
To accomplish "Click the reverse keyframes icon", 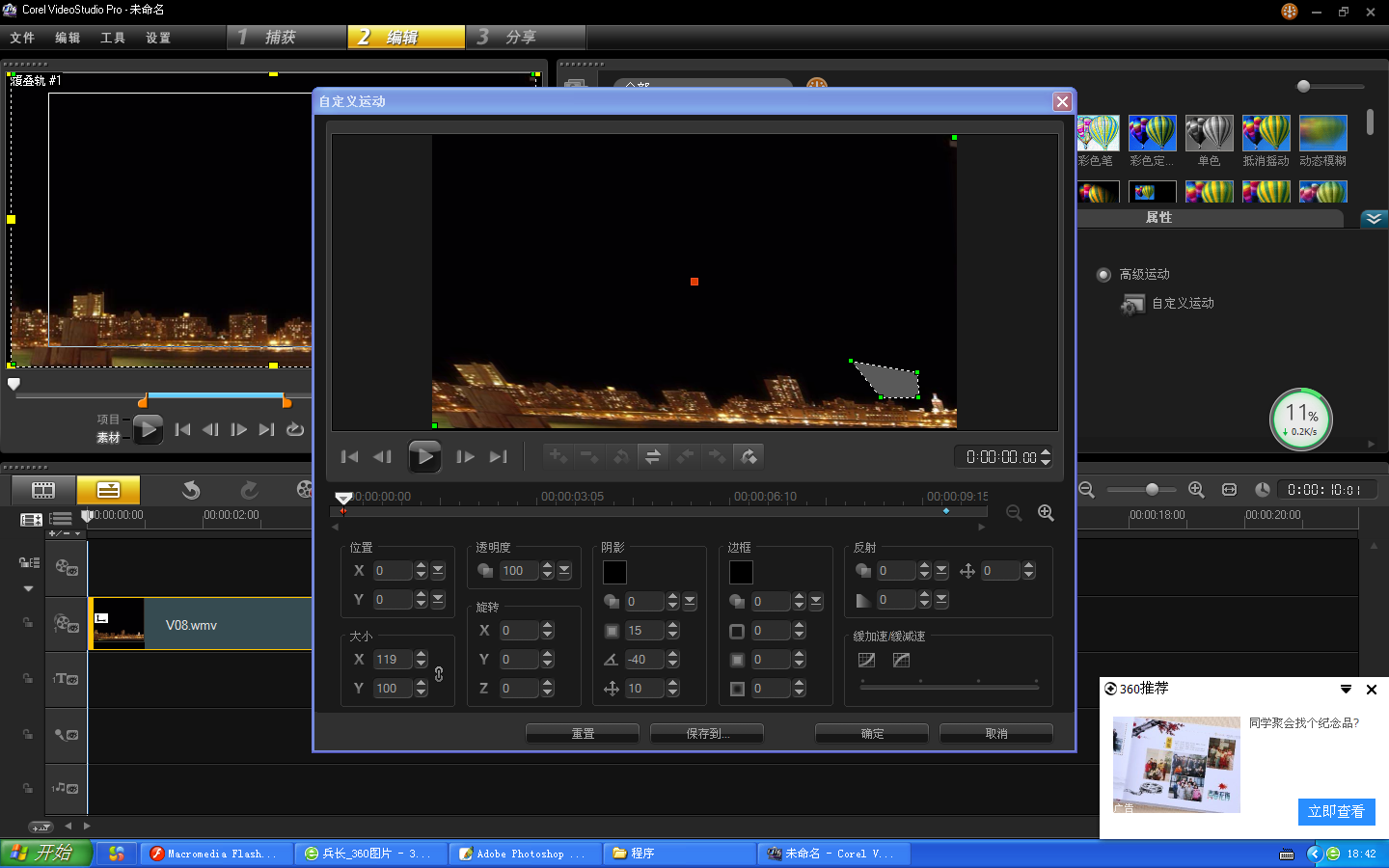I will click(653, 456).
